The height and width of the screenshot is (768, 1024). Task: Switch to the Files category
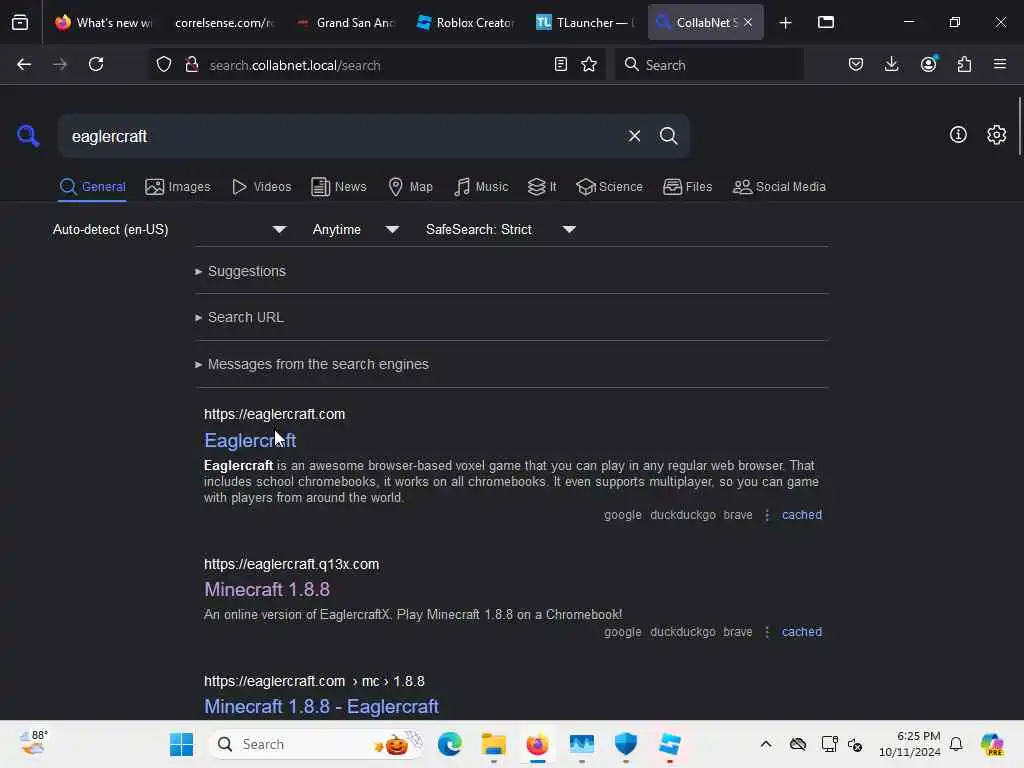[687, 187]
